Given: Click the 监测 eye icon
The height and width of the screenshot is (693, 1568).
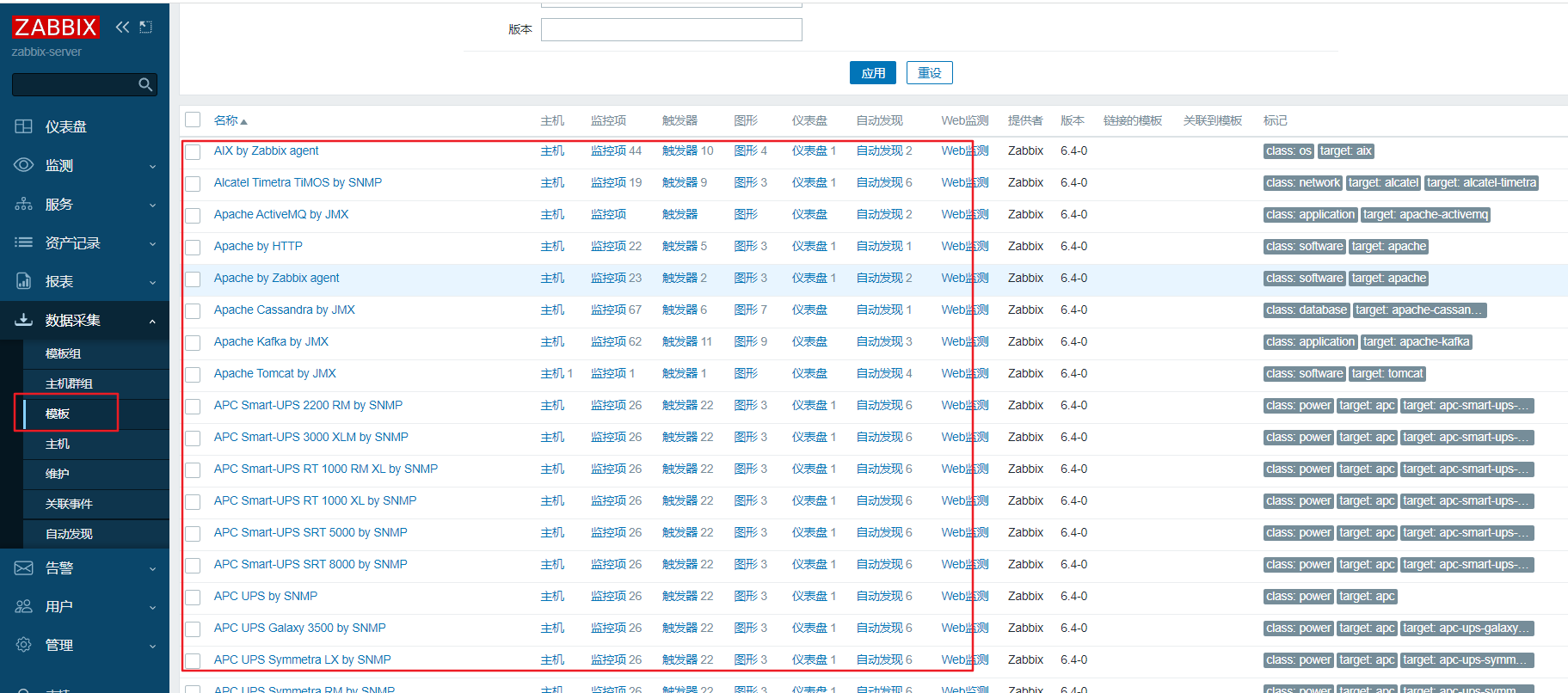Looking at the screenshot, I should pyautogui.click(x=24, y=165).
